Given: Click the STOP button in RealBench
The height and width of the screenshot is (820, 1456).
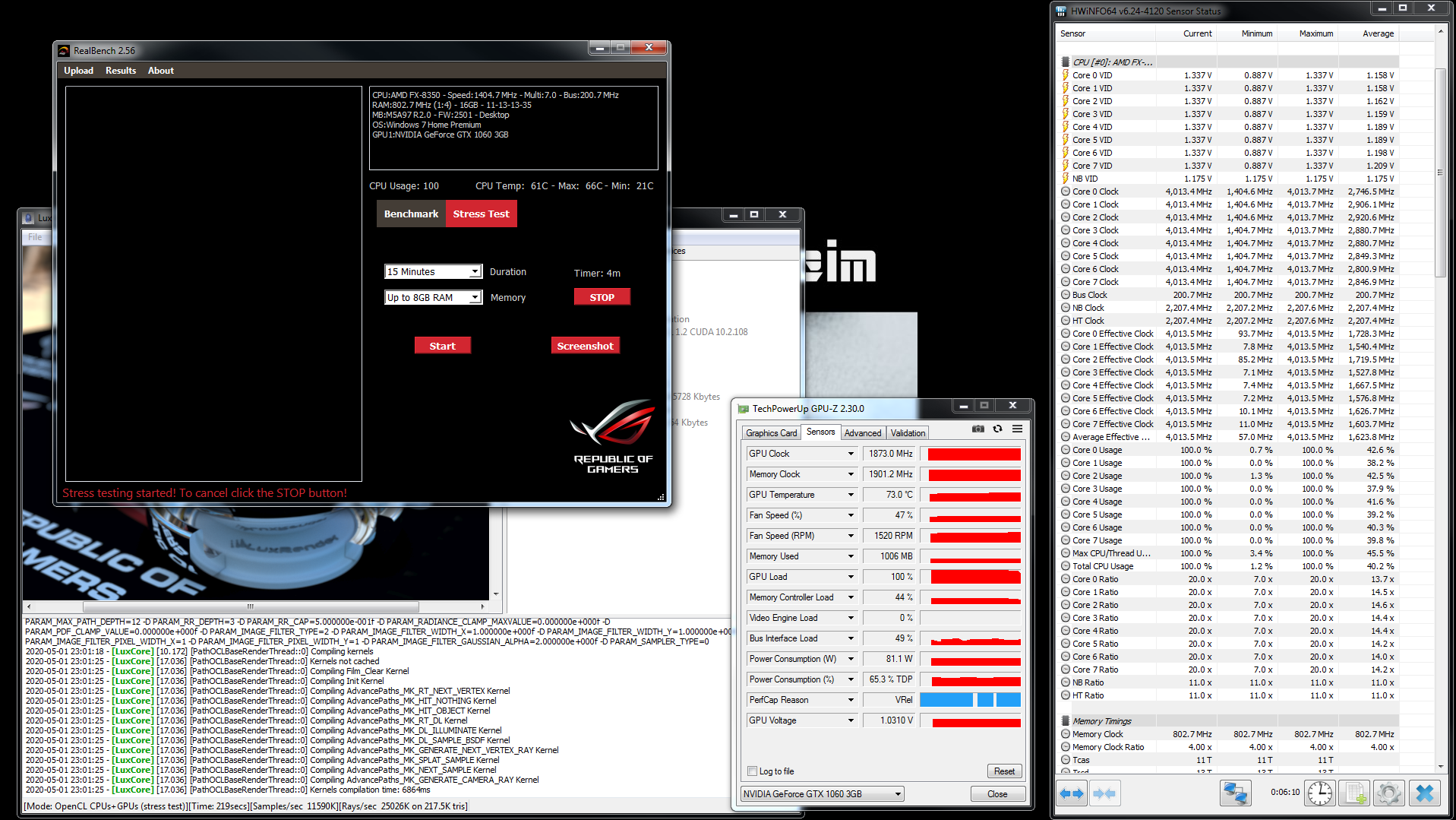Looking at the screenshot, I should (602, 297).
